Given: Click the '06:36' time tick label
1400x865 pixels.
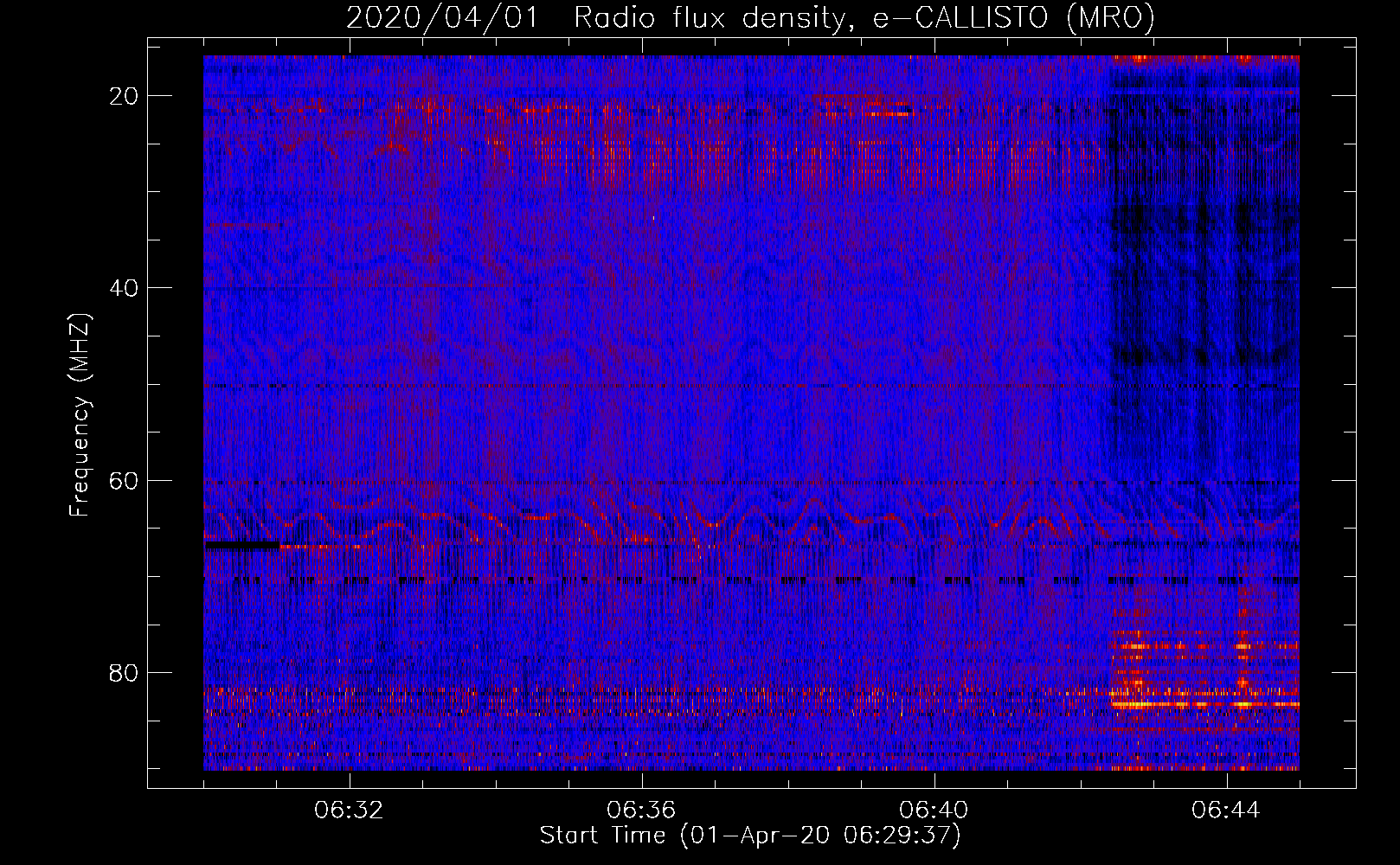Looking at the screenshot, I should pos(641,810).
